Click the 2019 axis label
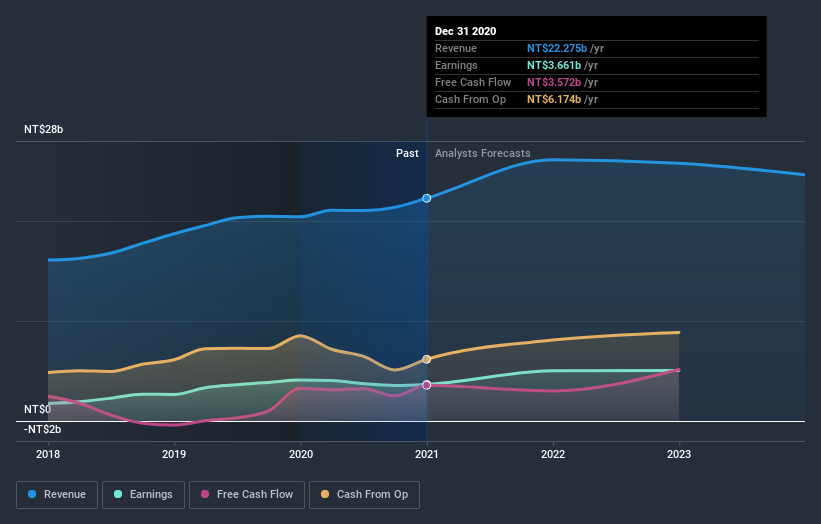 point(174,454)
